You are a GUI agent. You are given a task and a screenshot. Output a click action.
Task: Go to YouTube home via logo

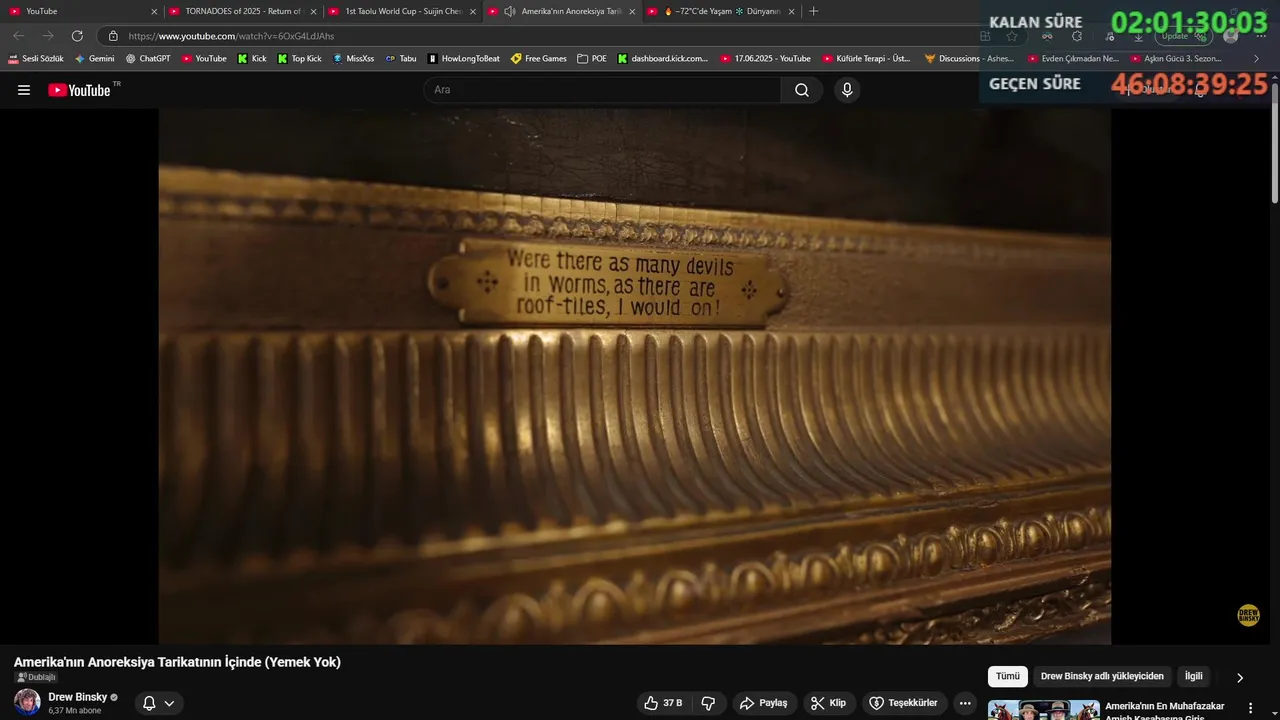[78, 90]
